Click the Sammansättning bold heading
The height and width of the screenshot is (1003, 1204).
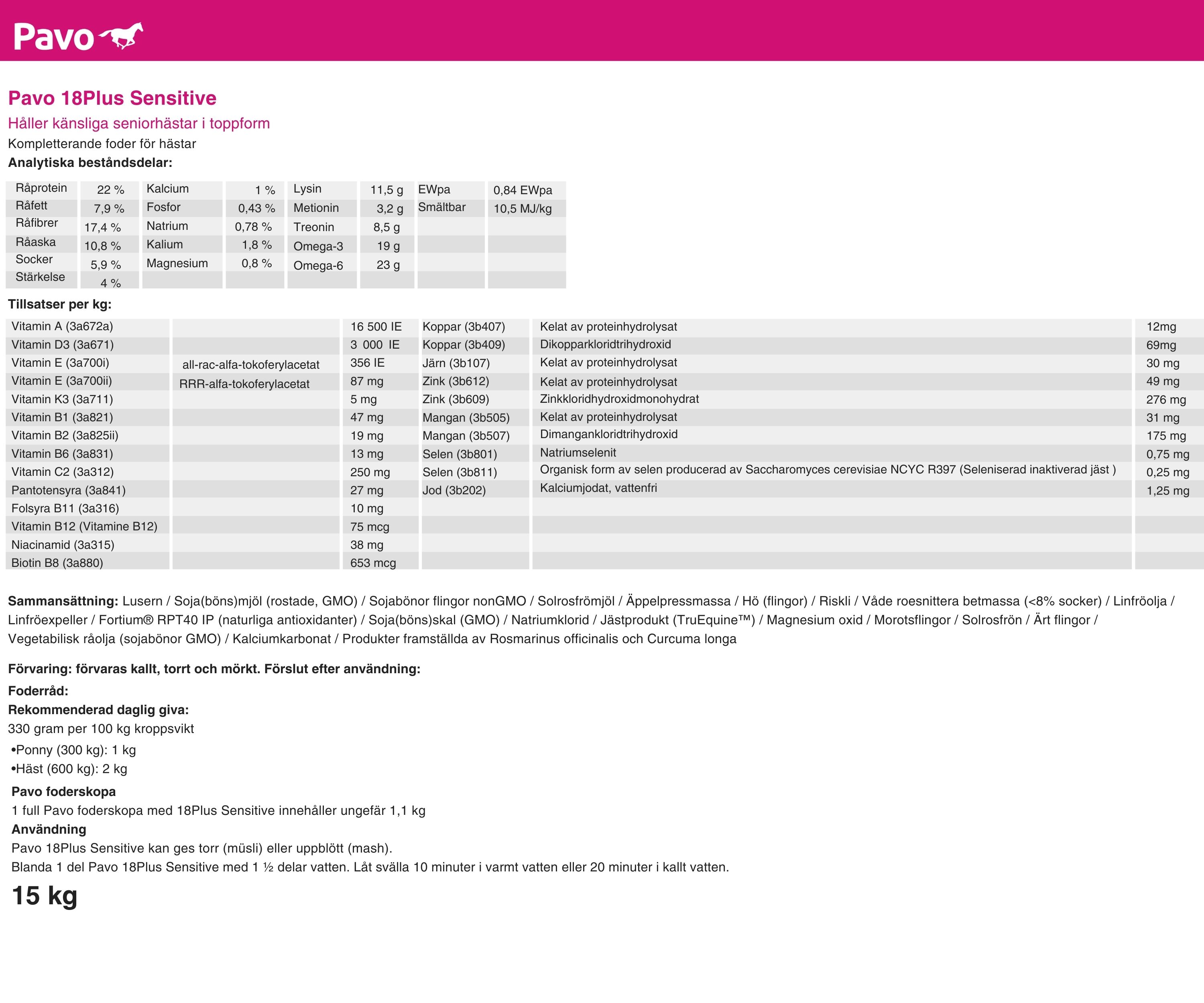(63, 601)
